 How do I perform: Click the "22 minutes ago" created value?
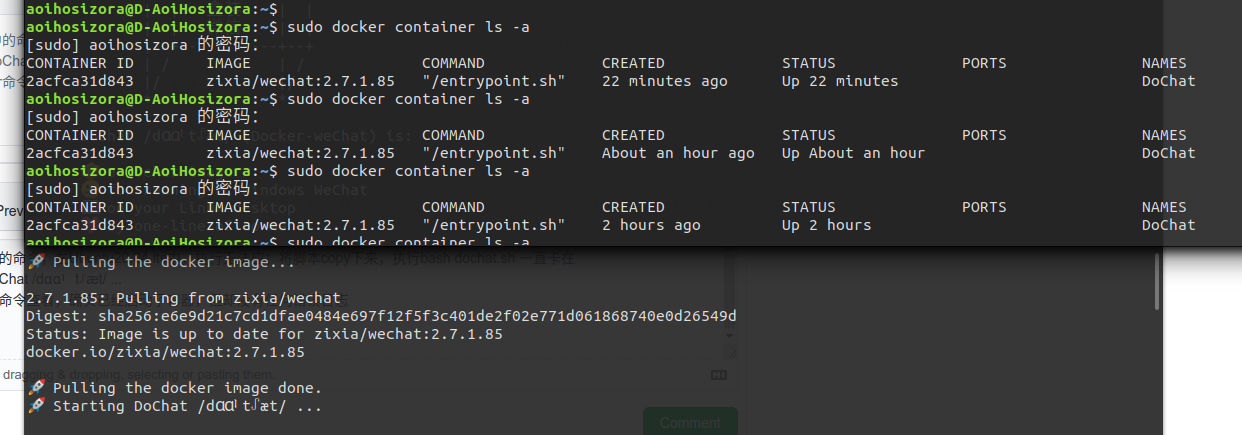(x=665, y=81)
